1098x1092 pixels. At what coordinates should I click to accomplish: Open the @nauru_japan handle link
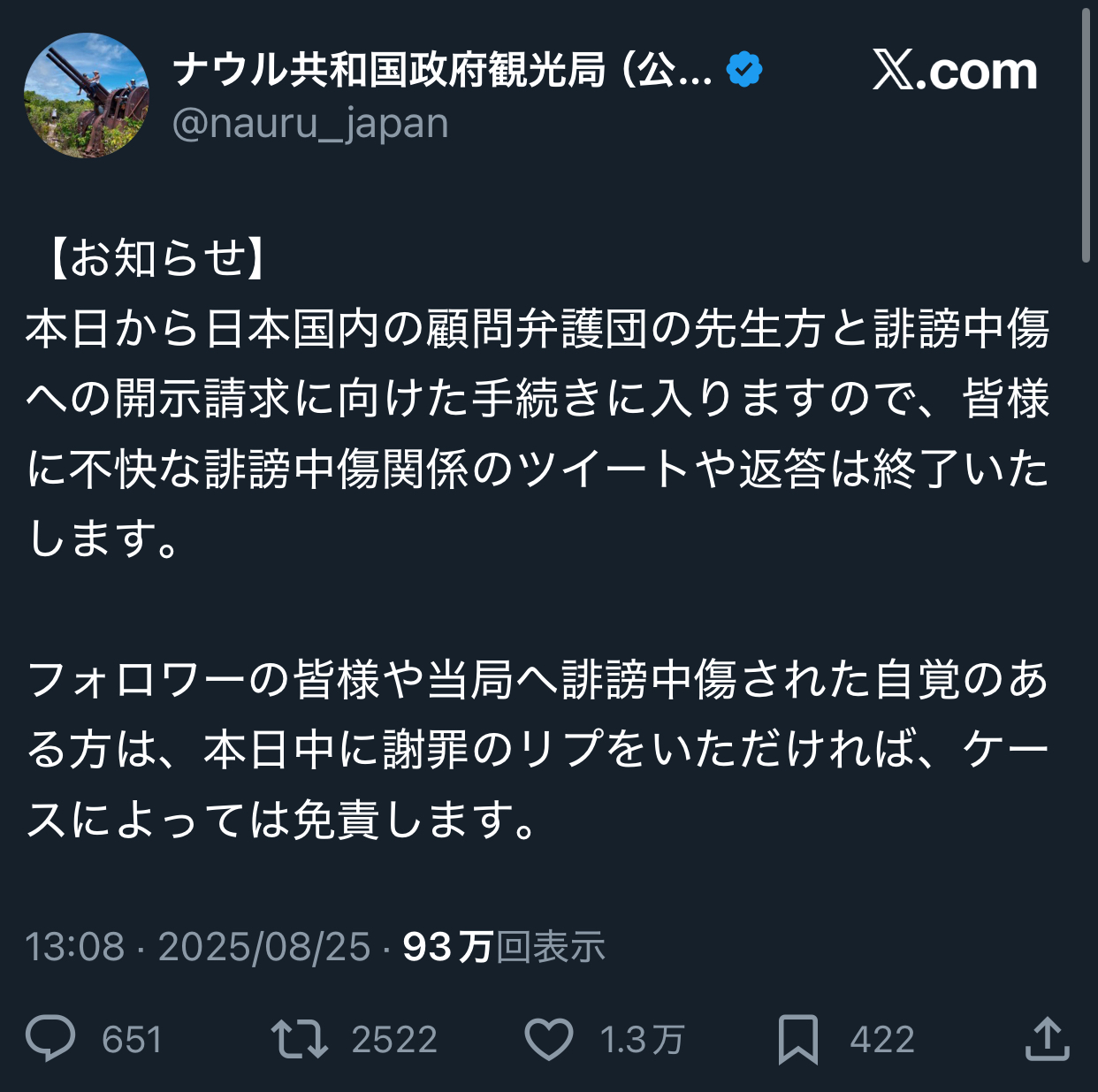click(x=310, y=124)
